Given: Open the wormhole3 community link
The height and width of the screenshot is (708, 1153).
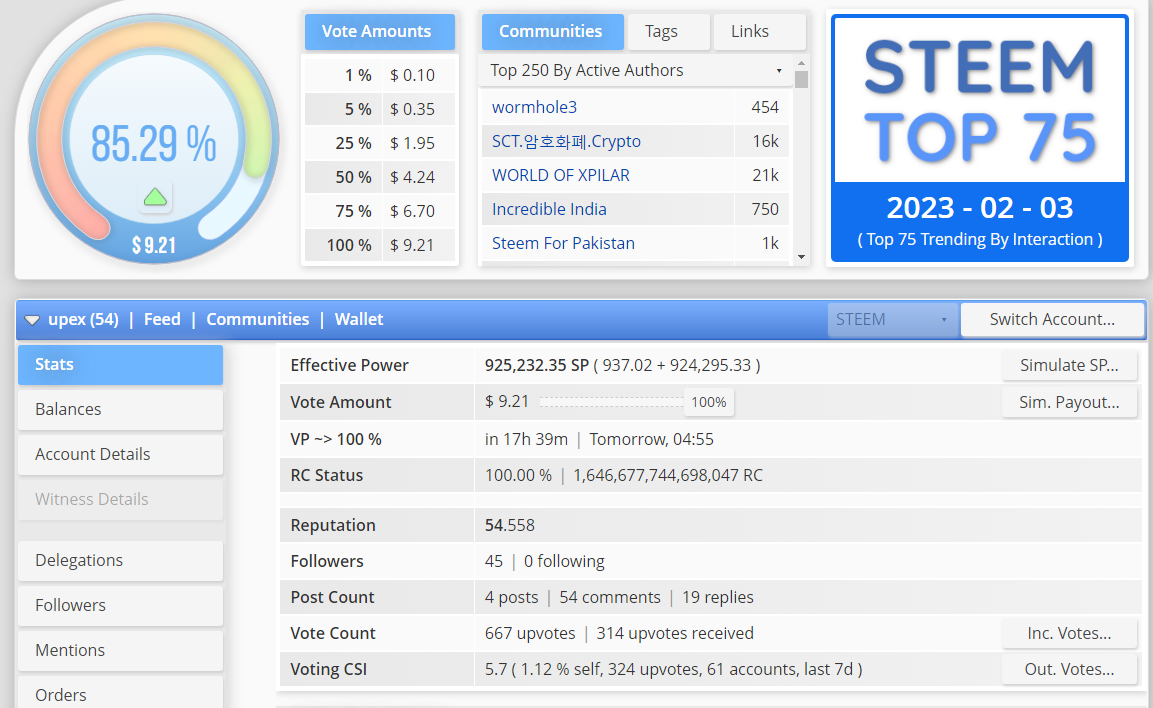Looking at the screenshot, I should 534,107.
